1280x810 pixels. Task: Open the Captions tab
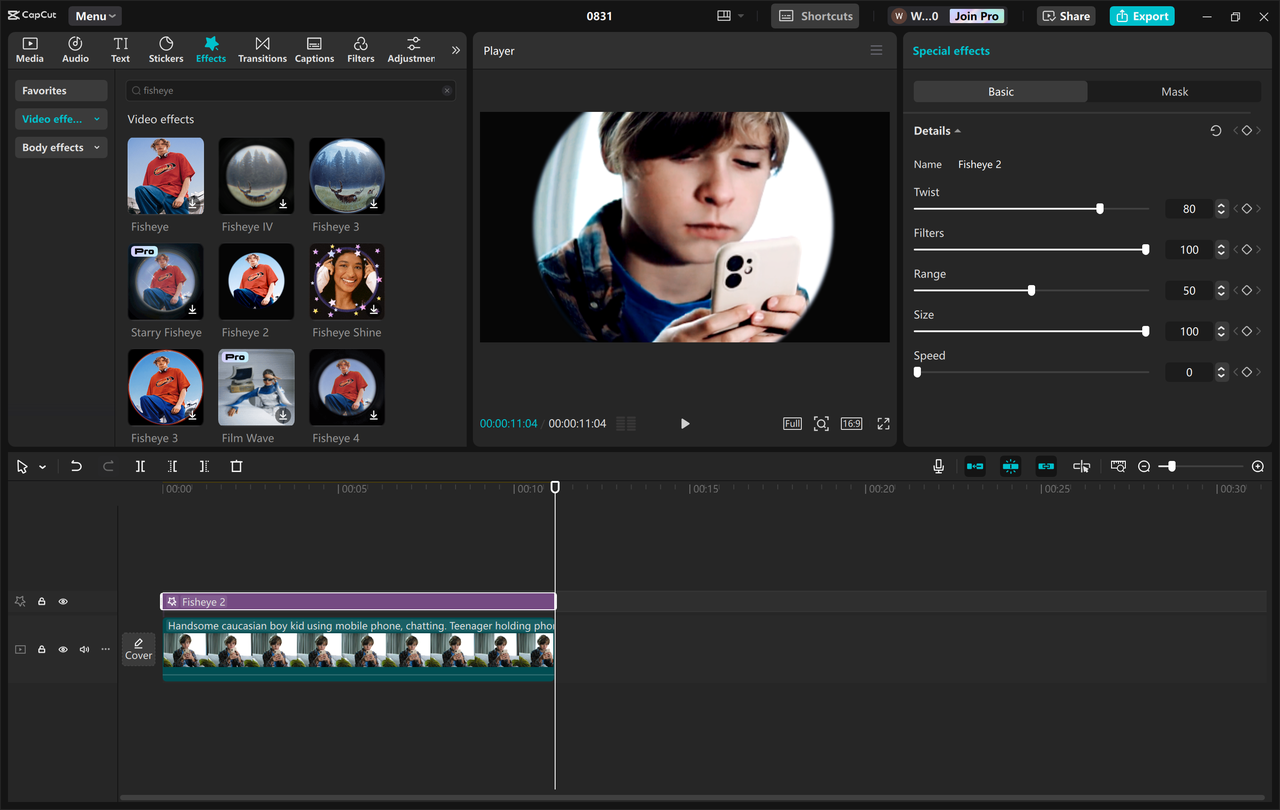[x=314, y=50]
